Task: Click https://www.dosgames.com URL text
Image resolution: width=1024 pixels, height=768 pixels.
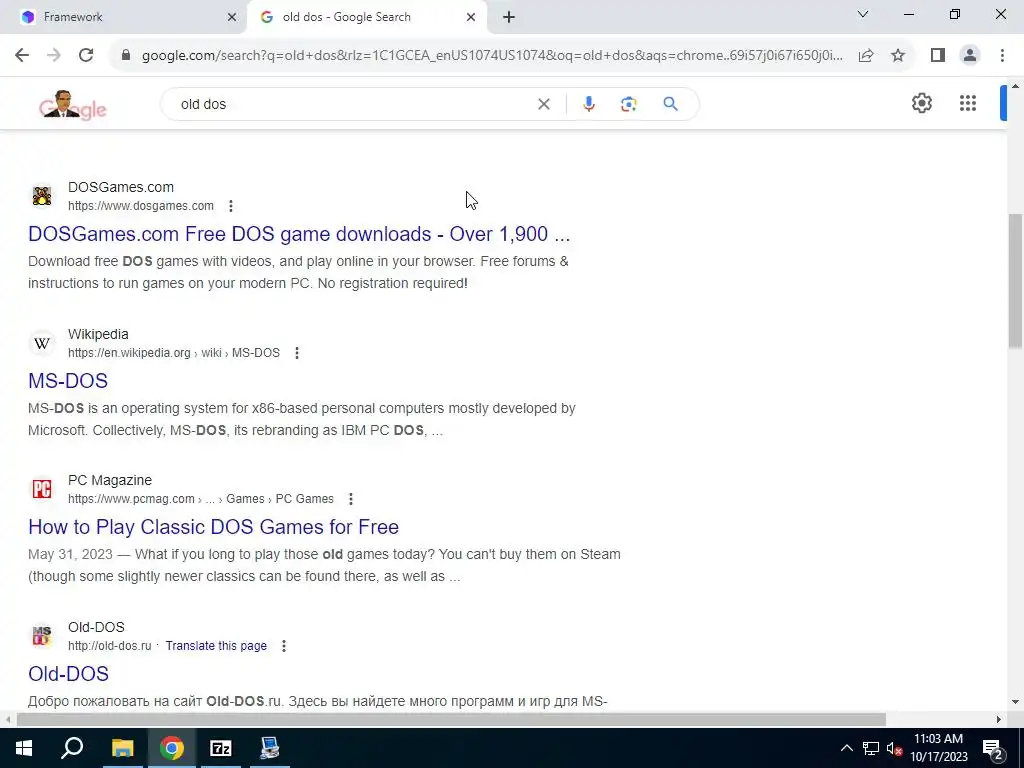Action: (140, 206)
